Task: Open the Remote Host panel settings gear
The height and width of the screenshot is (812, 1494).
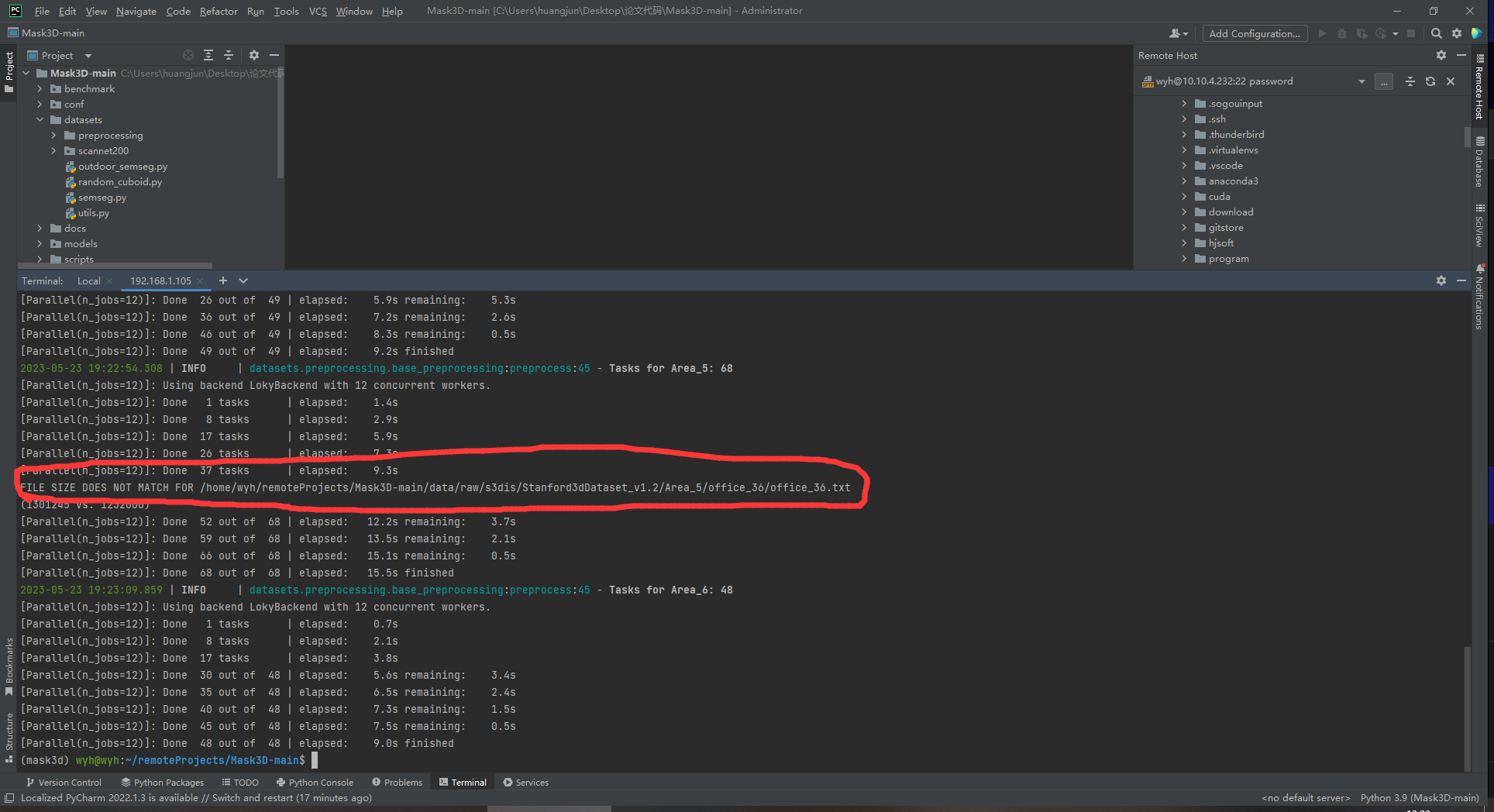Action: click(1441, 55)
